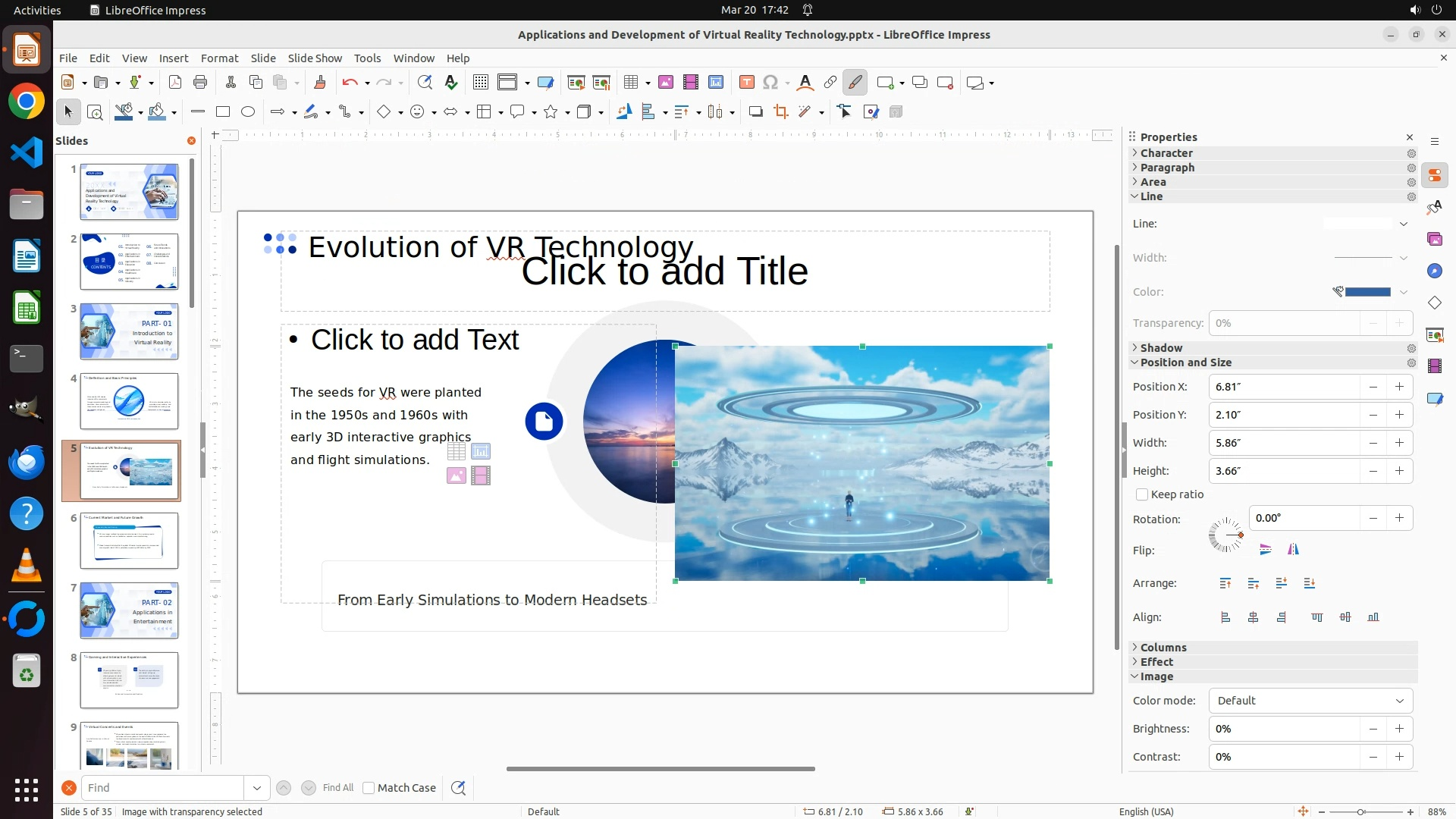The image size is (1456, 819).
Task: Collapse the Position and Size section
Action: coord(1185,362)
